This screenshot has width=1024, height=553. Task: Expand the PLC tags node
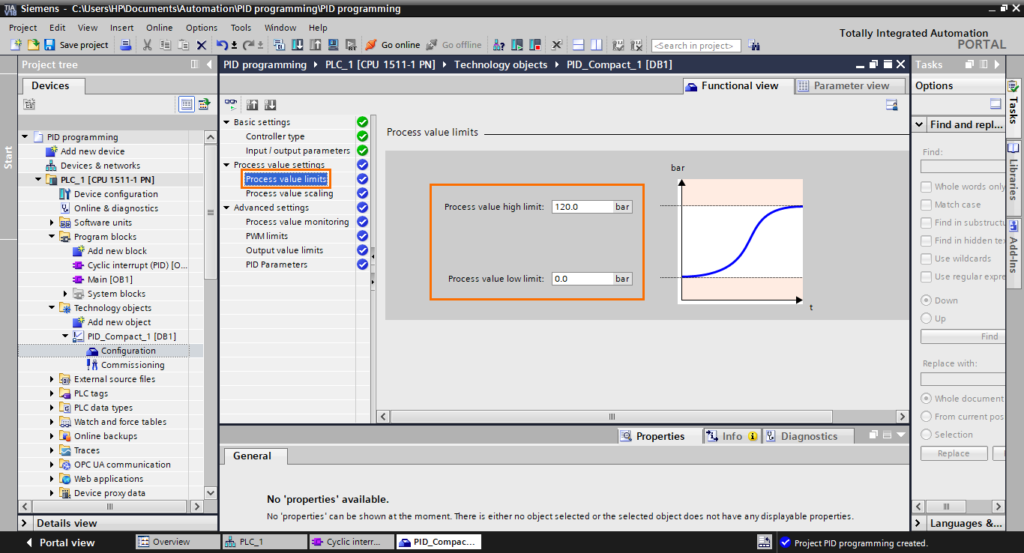pos(52,394)
